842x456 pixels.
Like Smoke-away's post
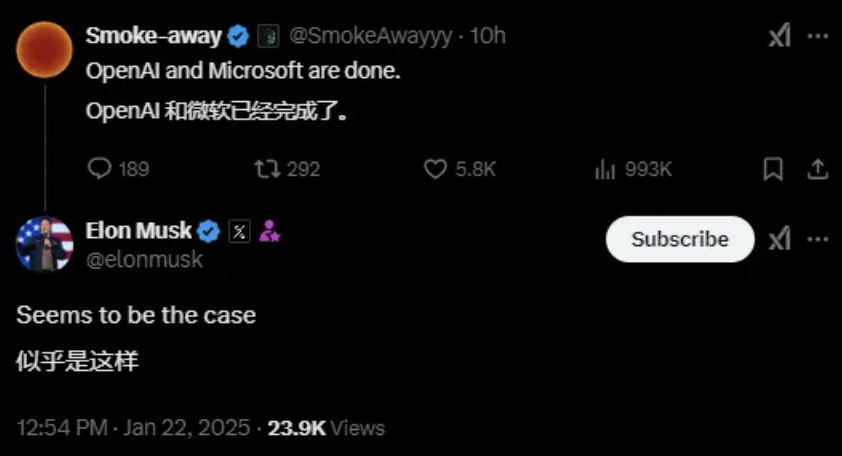pyautogui.click(x=435, y=169)
